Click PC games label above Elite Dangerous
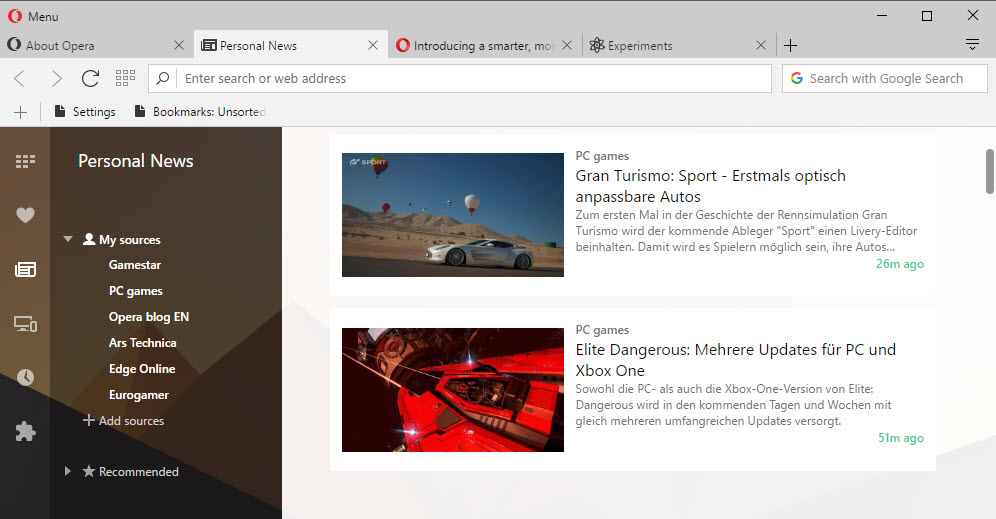996x519 pixels. click(602, 330)
